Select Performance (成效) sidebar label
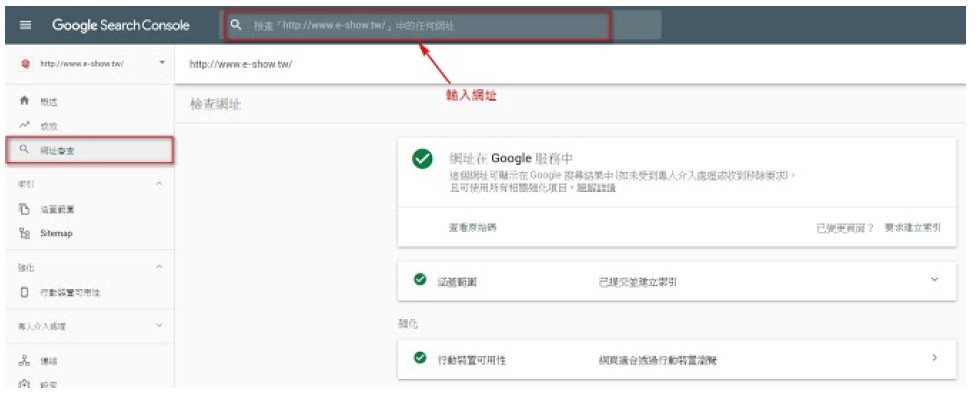The width and height of the screenshot is (980, 399). coord(49,126)
